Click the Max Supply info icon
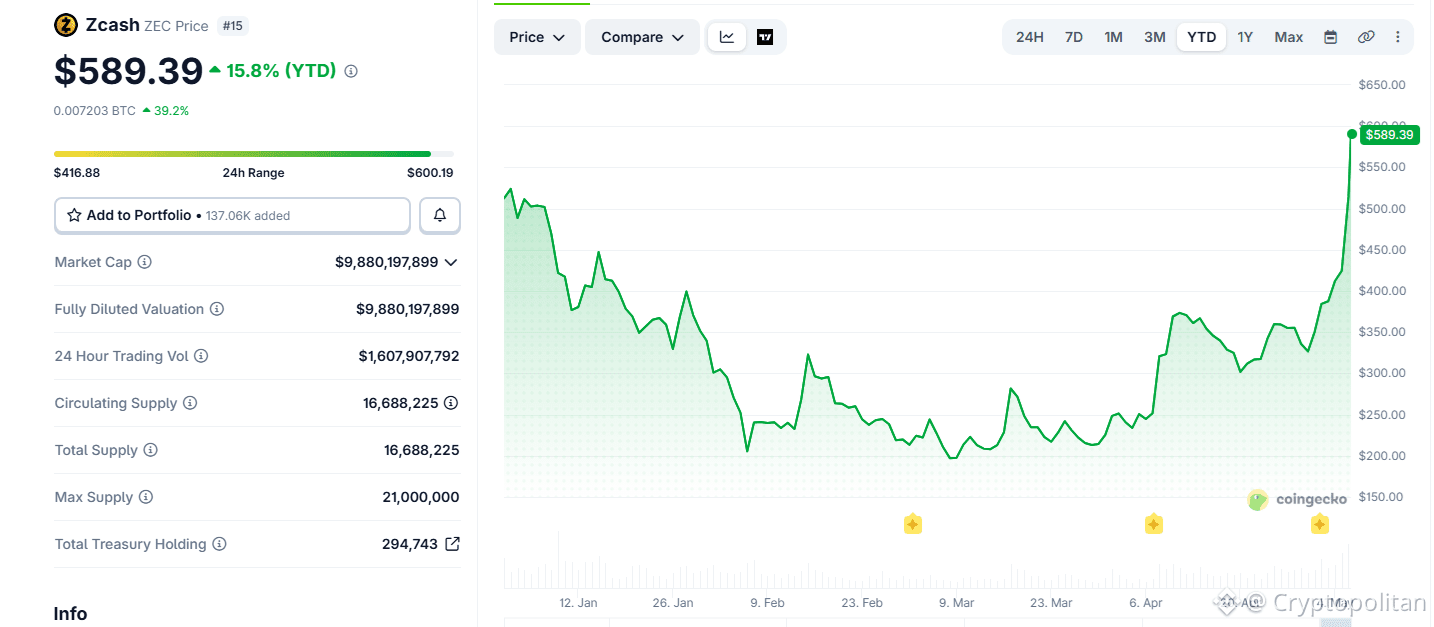Viewport: 1434px width, 627px height. (146, 497)
